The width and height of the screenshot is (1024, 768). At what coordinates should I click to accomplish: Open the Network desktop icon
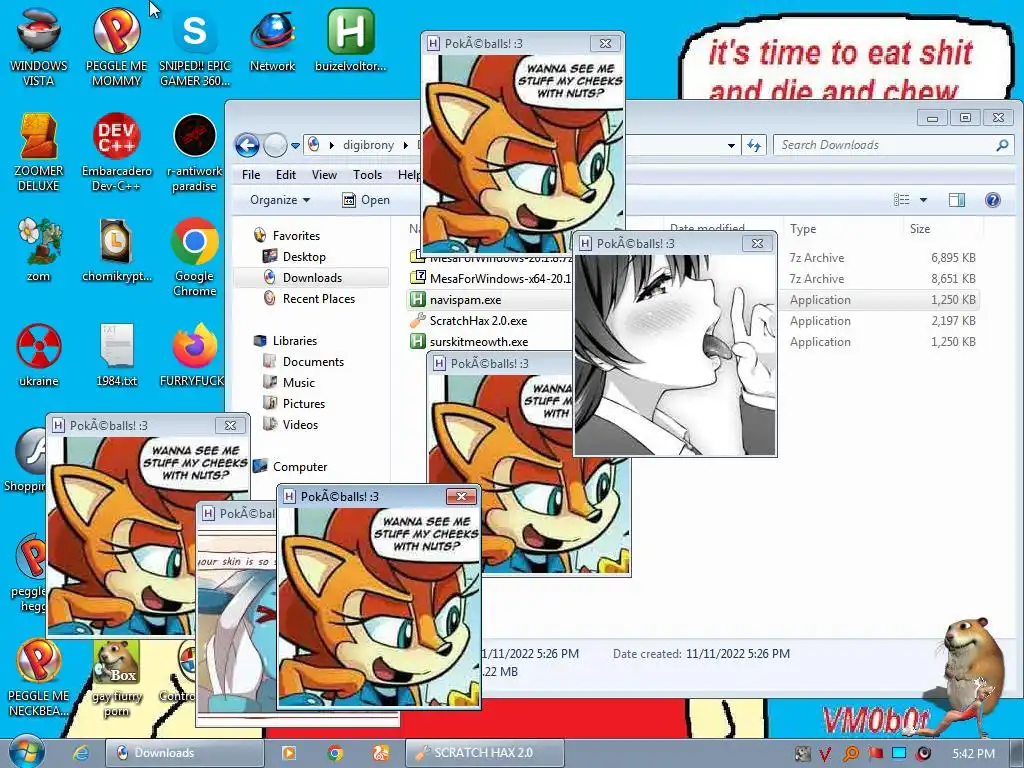click(272, 39)
